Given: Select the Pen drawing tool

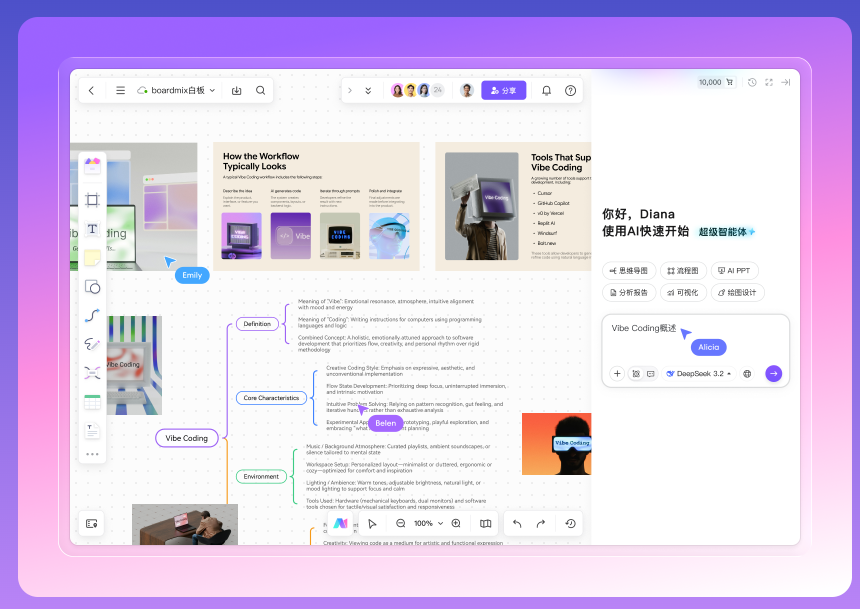Looking at the screenshot, I should click(x=92, y=344).
